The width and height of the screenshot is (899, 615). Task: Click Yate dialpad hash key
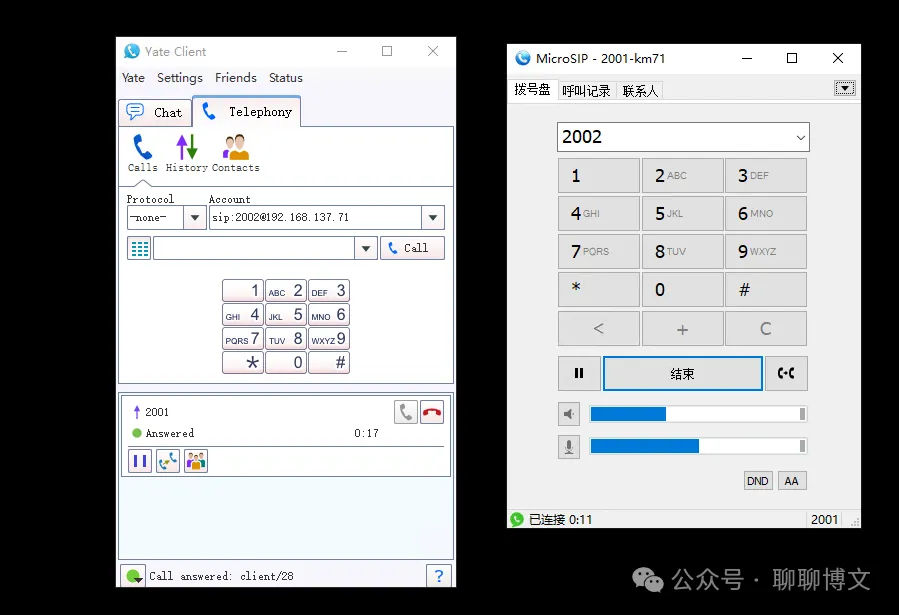tap(329, 363)
